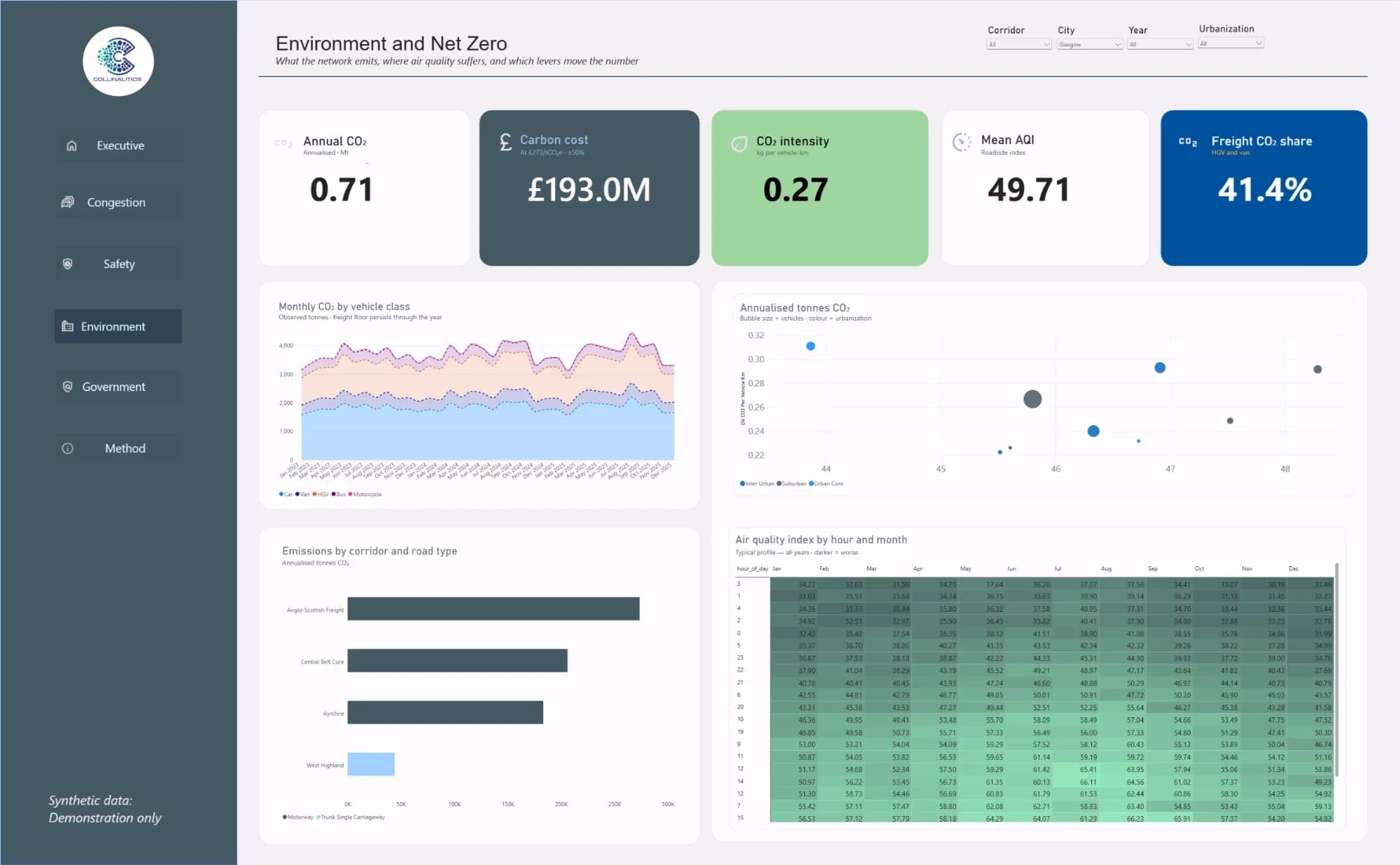
Task: Select the Ayrshire bar
Action: pos(445,712)
